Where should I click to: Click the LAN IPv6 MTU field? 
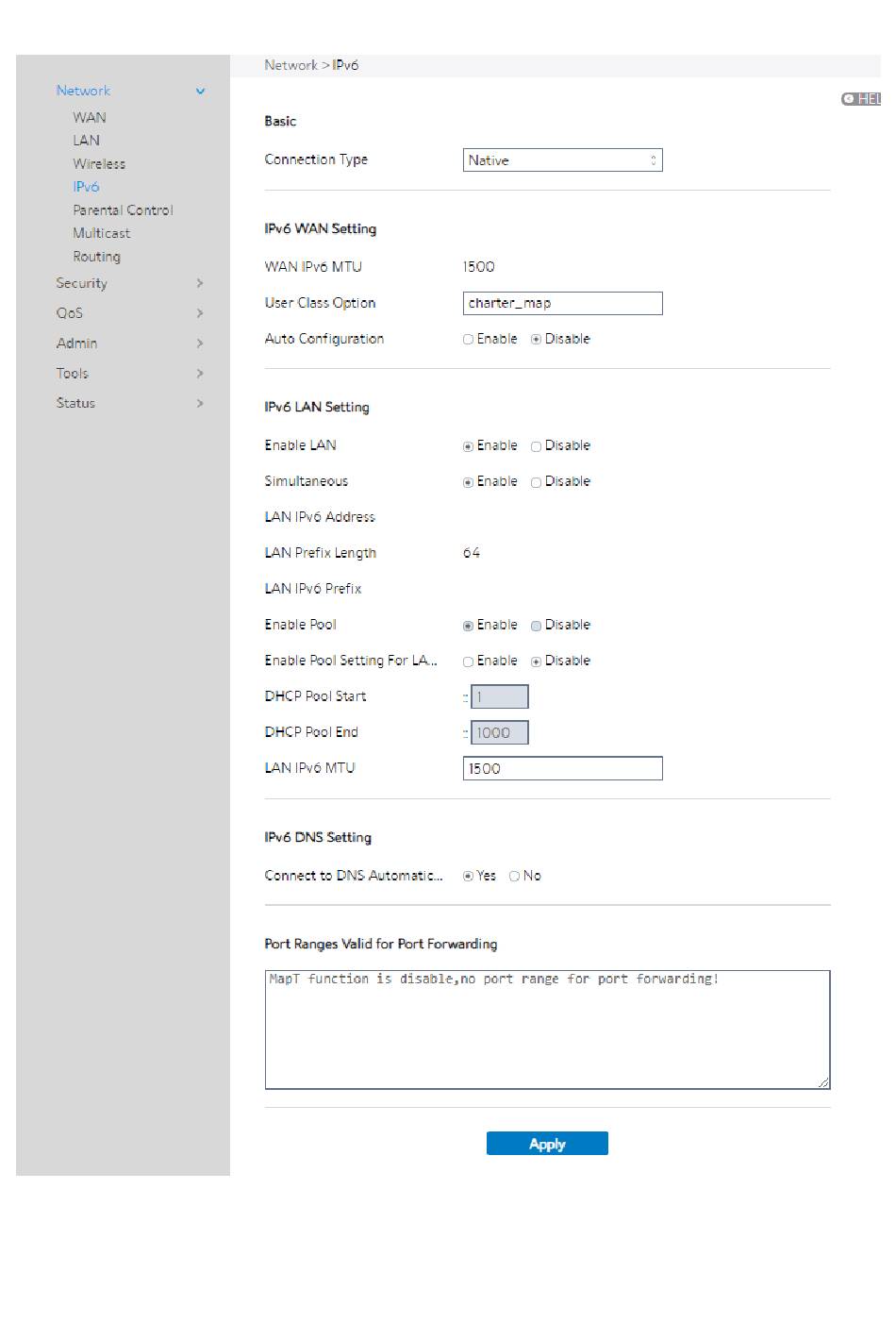point(562,769)
